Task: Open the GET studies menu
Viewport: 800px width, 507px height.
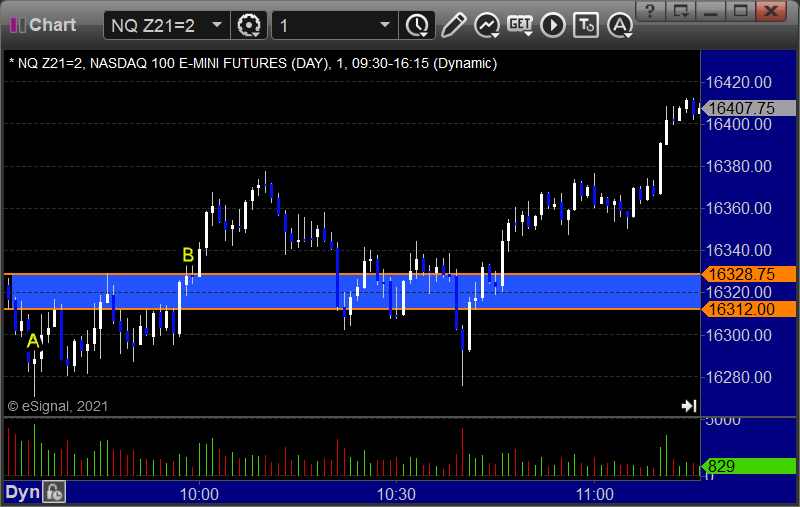Action: pos(520,25)
